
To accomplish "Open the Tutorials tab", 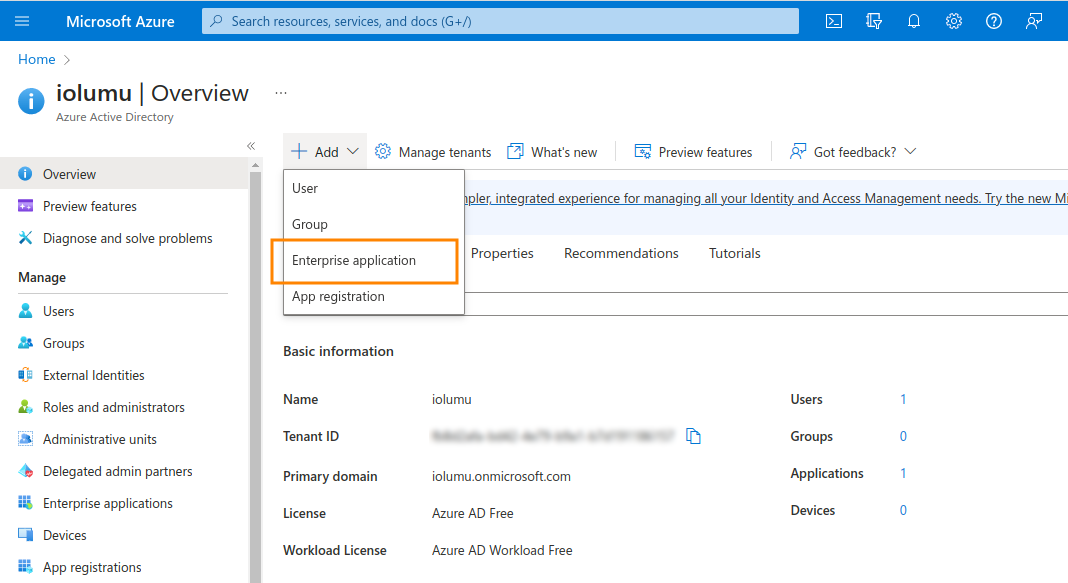I will click(735, 253).
